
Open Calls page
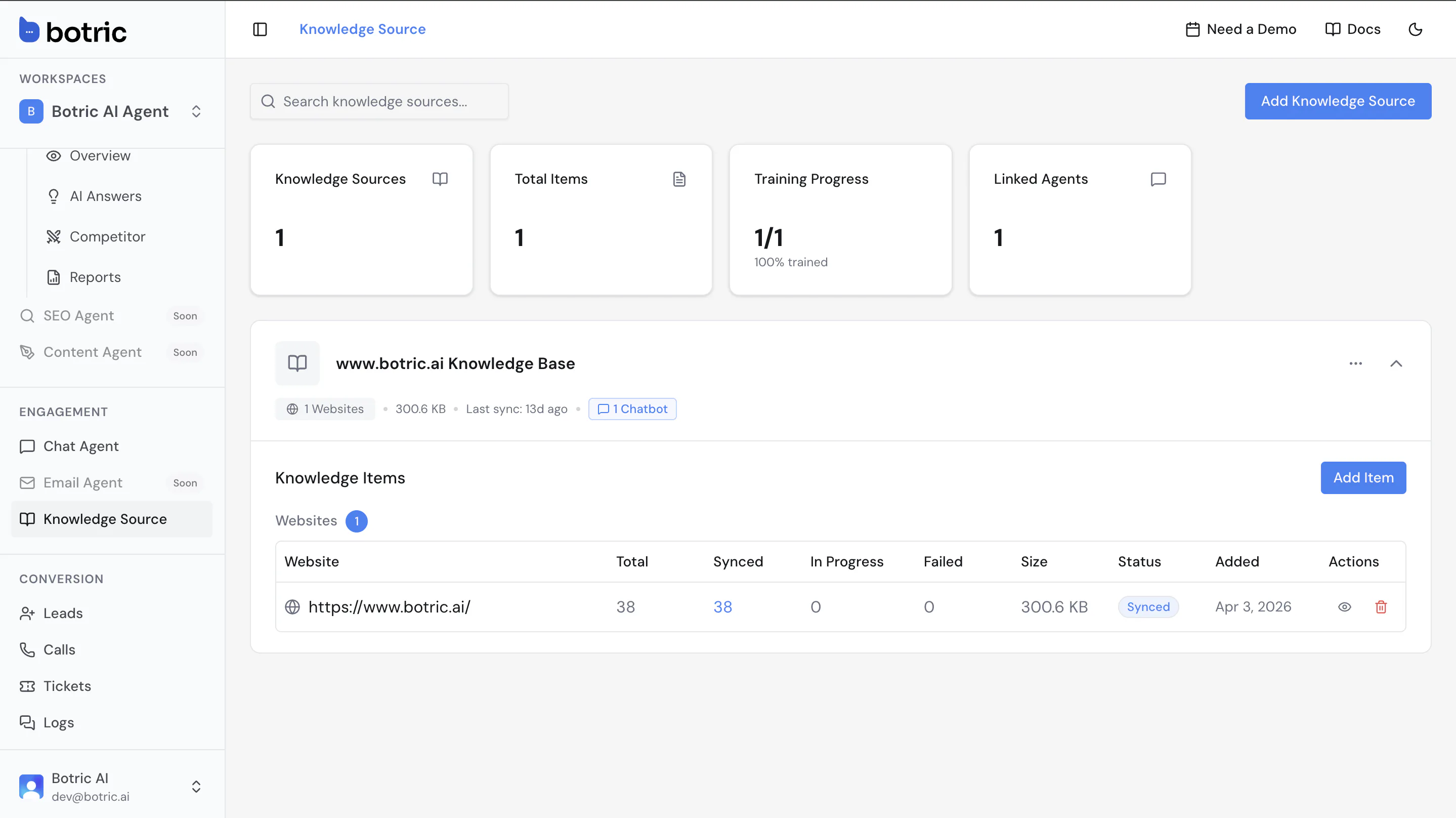pyautogui.click(x=111, y=649)
